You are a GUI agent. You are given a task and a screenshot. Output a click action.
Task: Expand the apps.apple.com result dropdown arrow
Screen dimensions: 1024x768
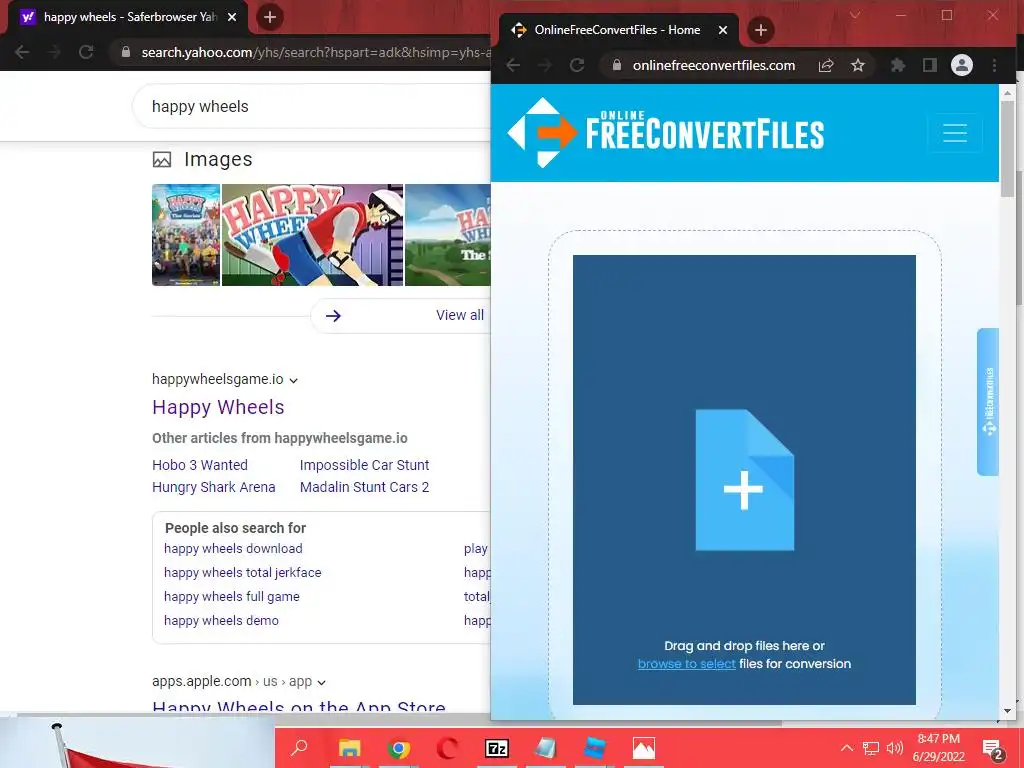321,682
